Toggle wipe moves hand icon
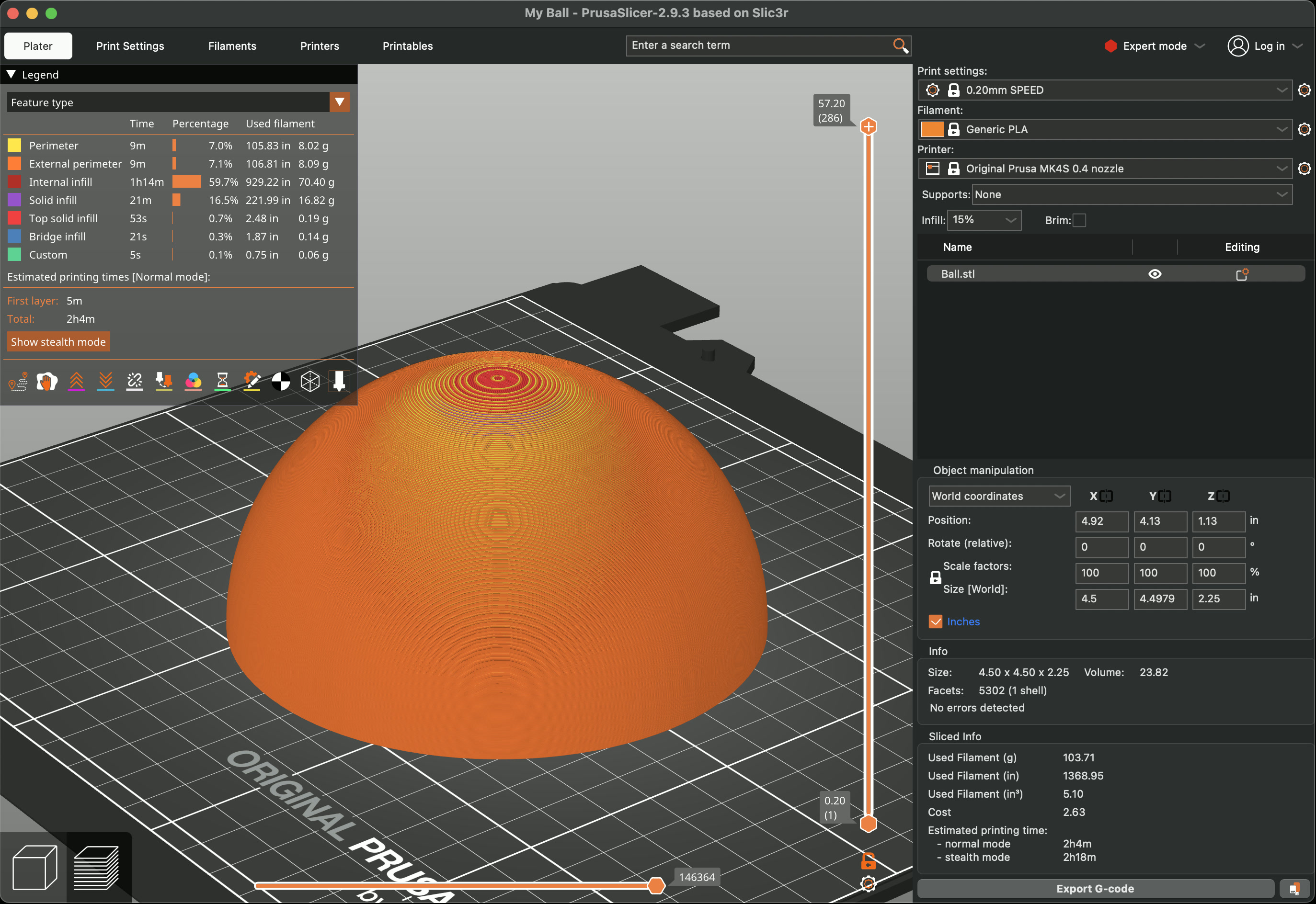This screenshot has width=1316, height=904. 47,382
